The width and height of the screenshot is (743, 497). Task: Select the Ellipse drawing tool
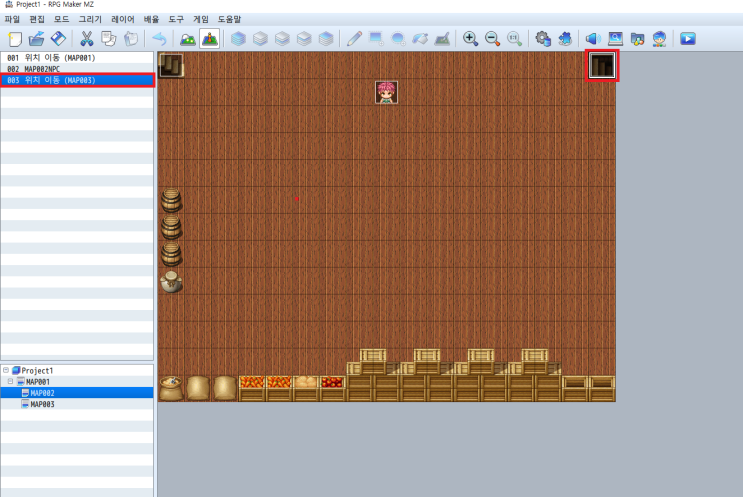coord(398,39)
